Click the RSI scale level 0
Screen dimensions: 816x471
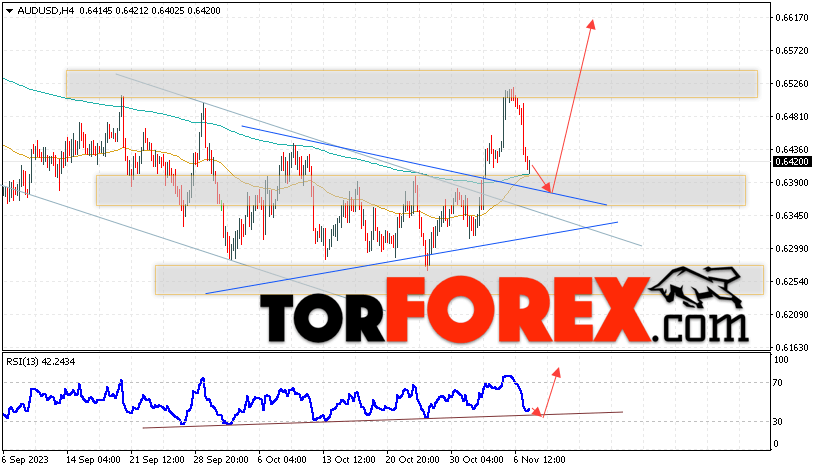click(x=776, y=444)
